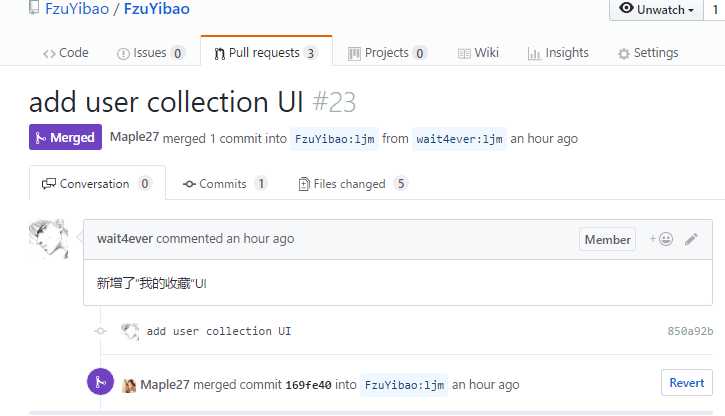Switch to the Issues tab
This screenshot has height=416, width=725.
[151, 53]
